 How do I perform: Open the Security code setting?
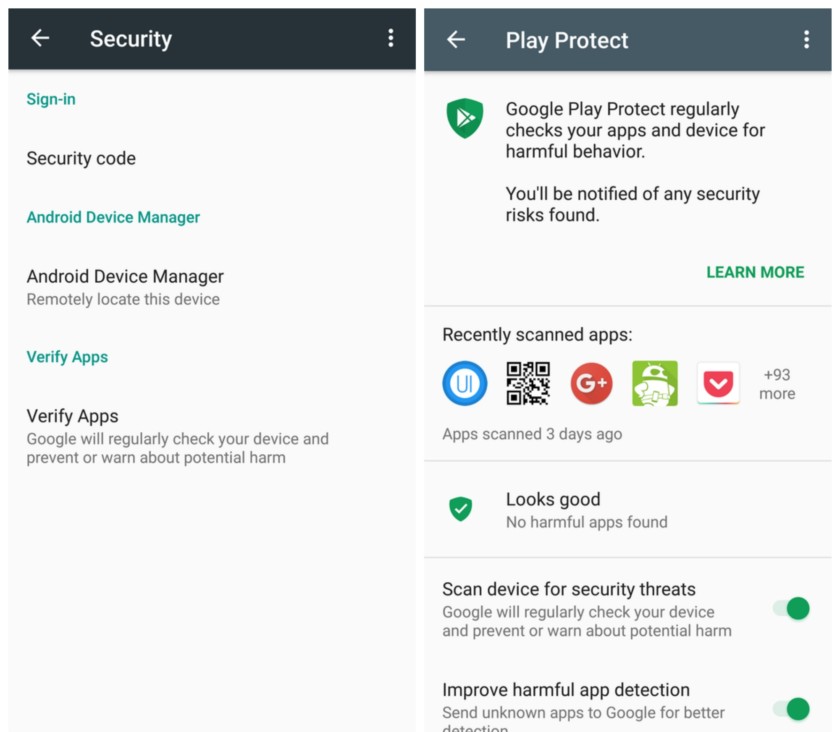point(212,158)
